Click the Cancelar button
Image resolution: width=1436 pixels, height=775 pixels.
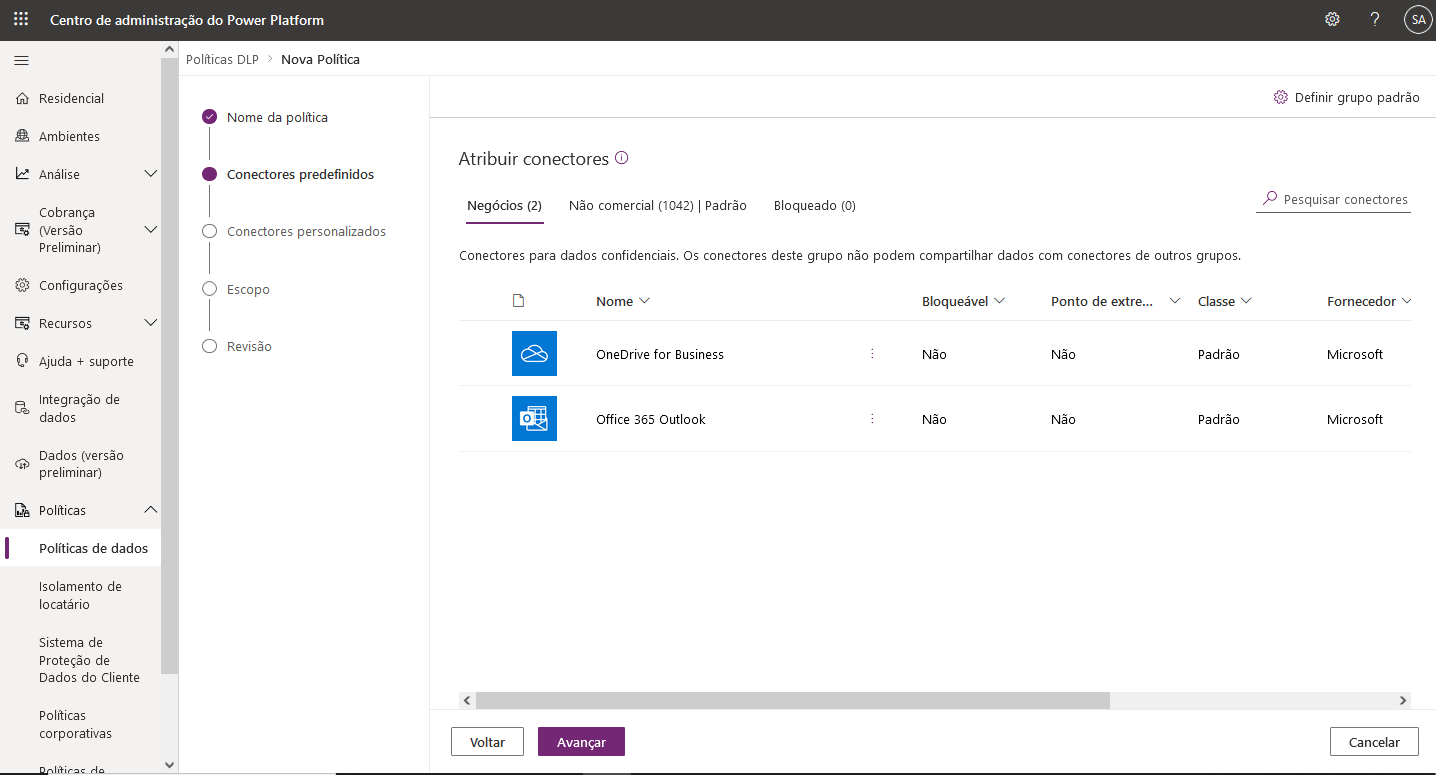(x=1374, y=742)
